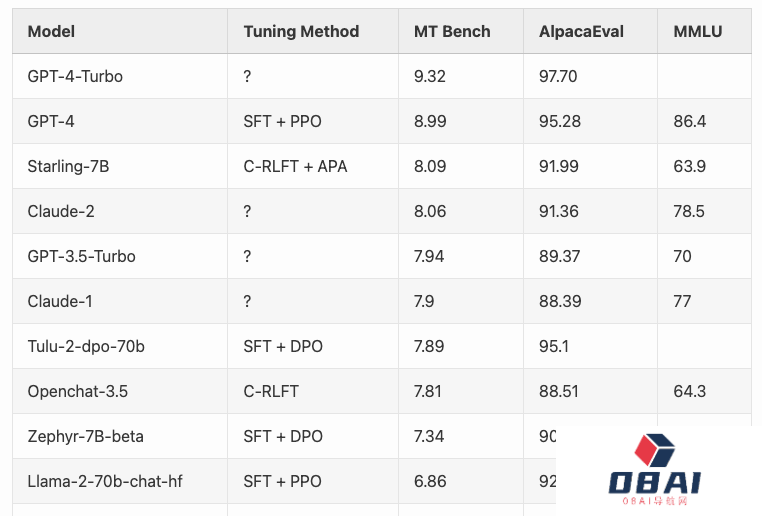Image resolution: width=762 pixels, height=516 pixels.
Task: Click the MMLU column header
Action: pos(698,31)
